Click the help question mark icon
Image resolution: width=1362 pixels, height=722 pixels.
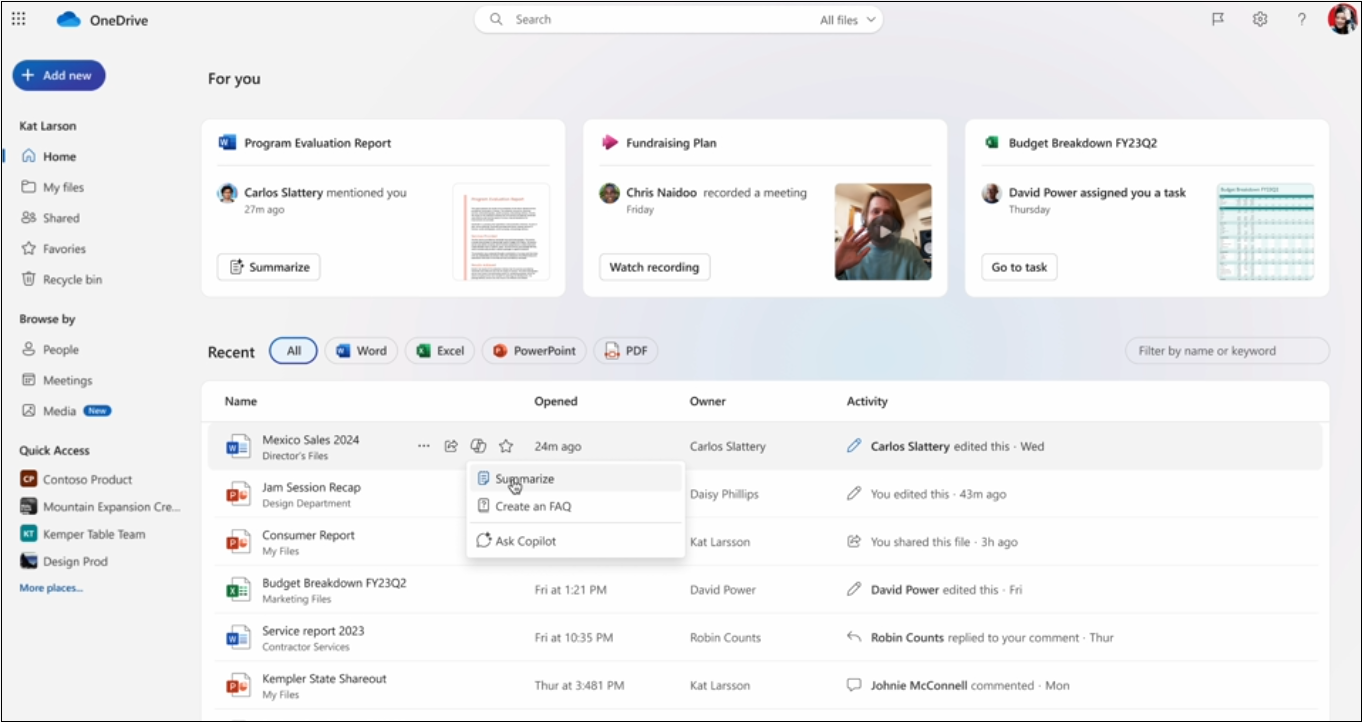pyautogui.click(x=1301, y=19)
